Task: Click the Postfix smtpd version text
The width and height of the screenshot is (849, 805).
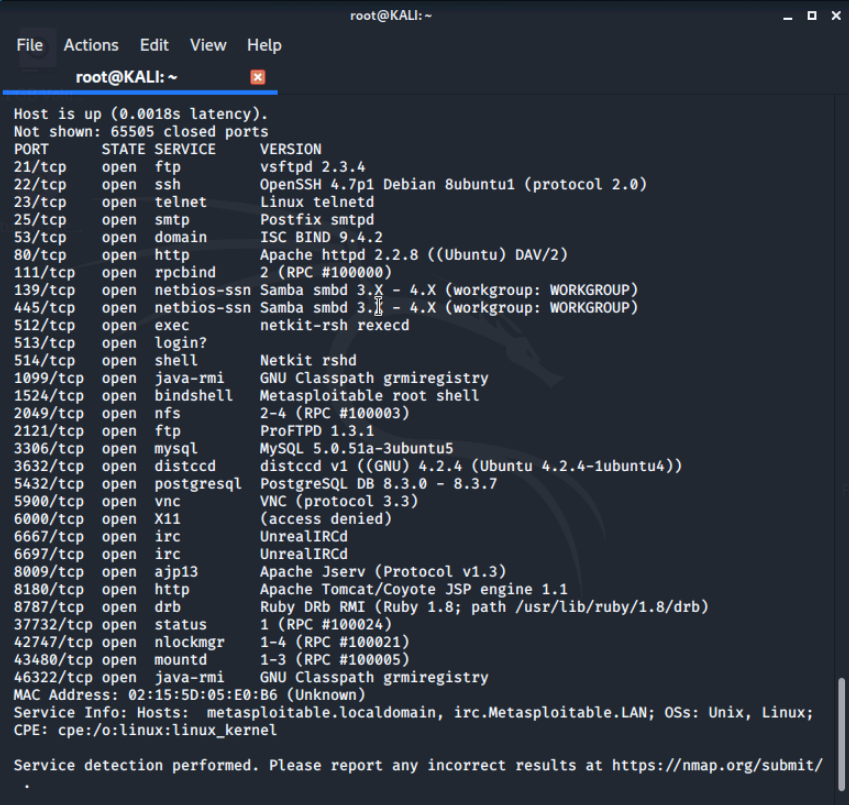Action: pos(317,220)
